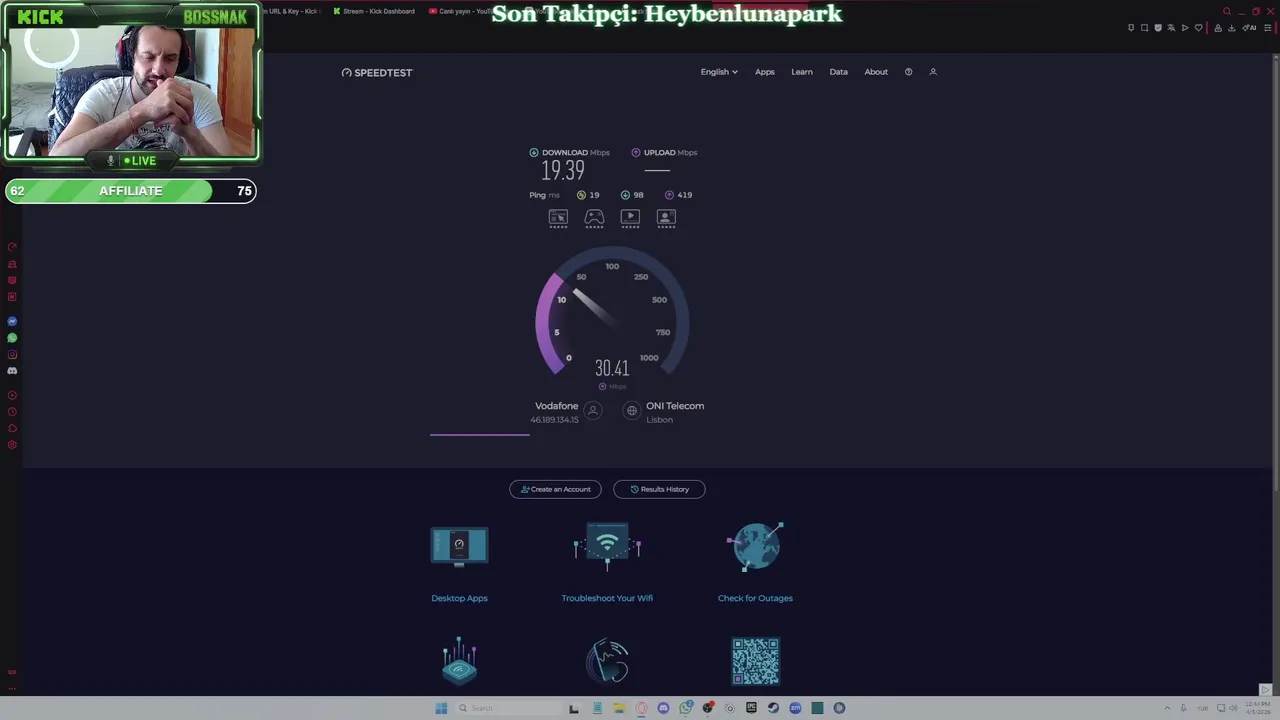Click the Windows Start button

coord(441,708)
